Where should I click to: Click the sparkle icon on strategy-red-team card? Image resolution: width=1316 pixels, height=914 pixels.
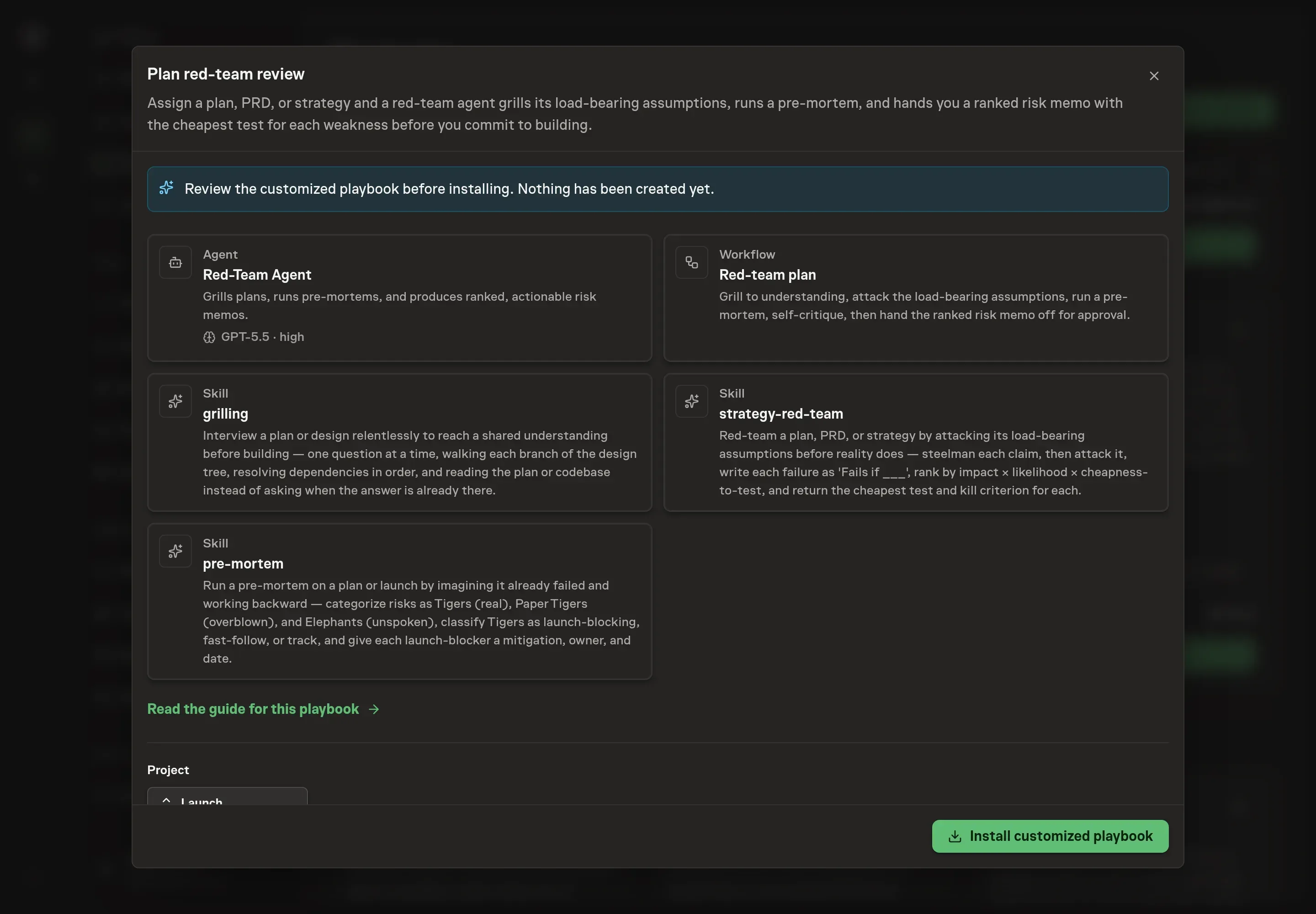click(691, 401)
